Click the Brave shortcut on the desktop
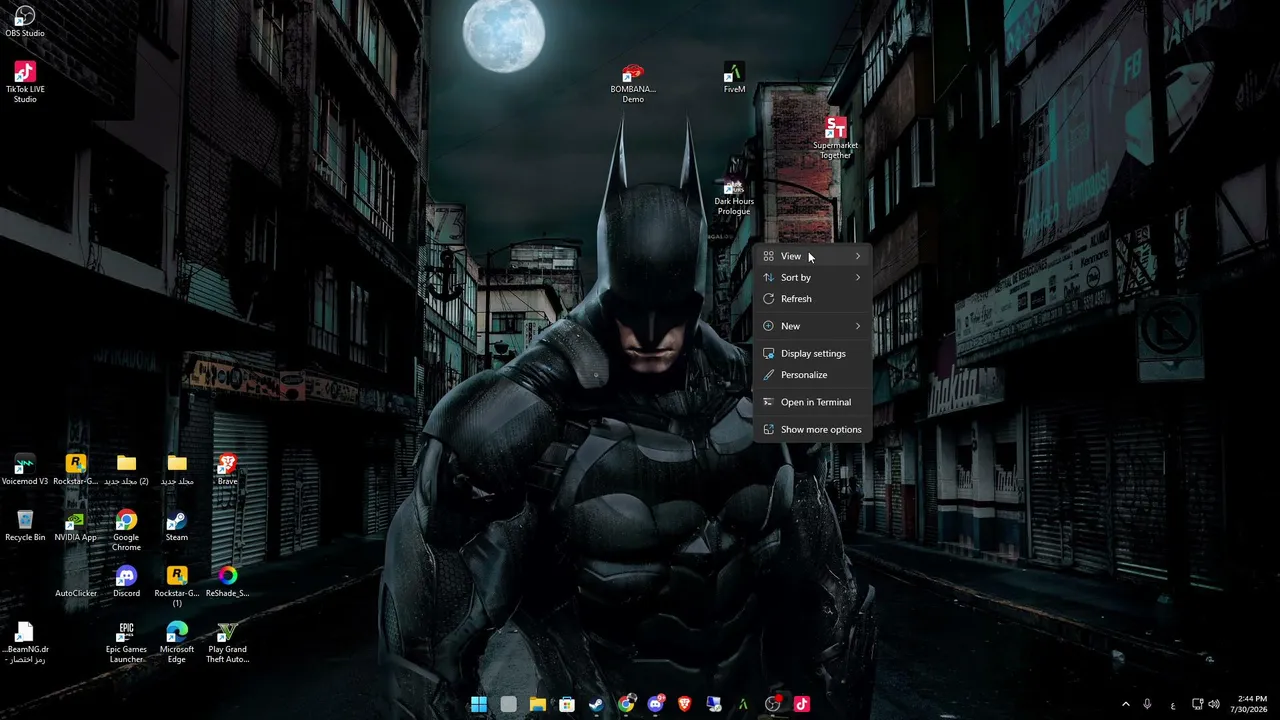Screen dimensions: 1280x720 (x=228, y=470)
